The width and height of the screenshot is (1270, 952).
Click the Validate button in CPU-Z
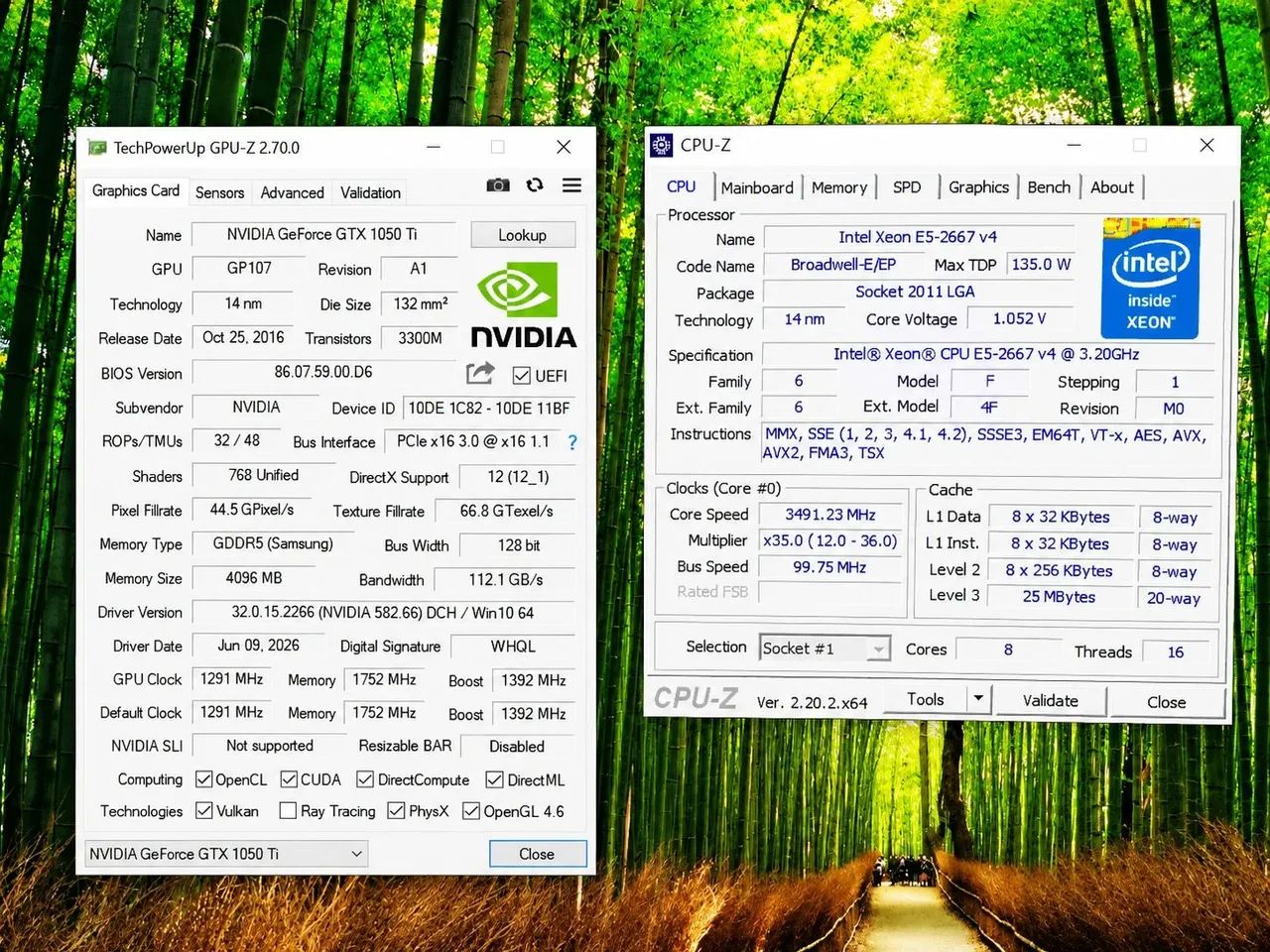click(x=1050, y=700)
